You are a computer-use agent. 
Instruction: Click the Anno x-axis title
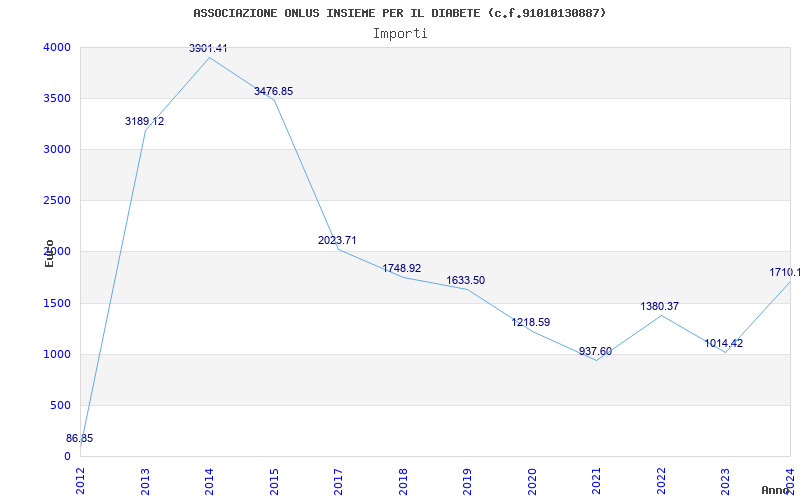point(776,490)
